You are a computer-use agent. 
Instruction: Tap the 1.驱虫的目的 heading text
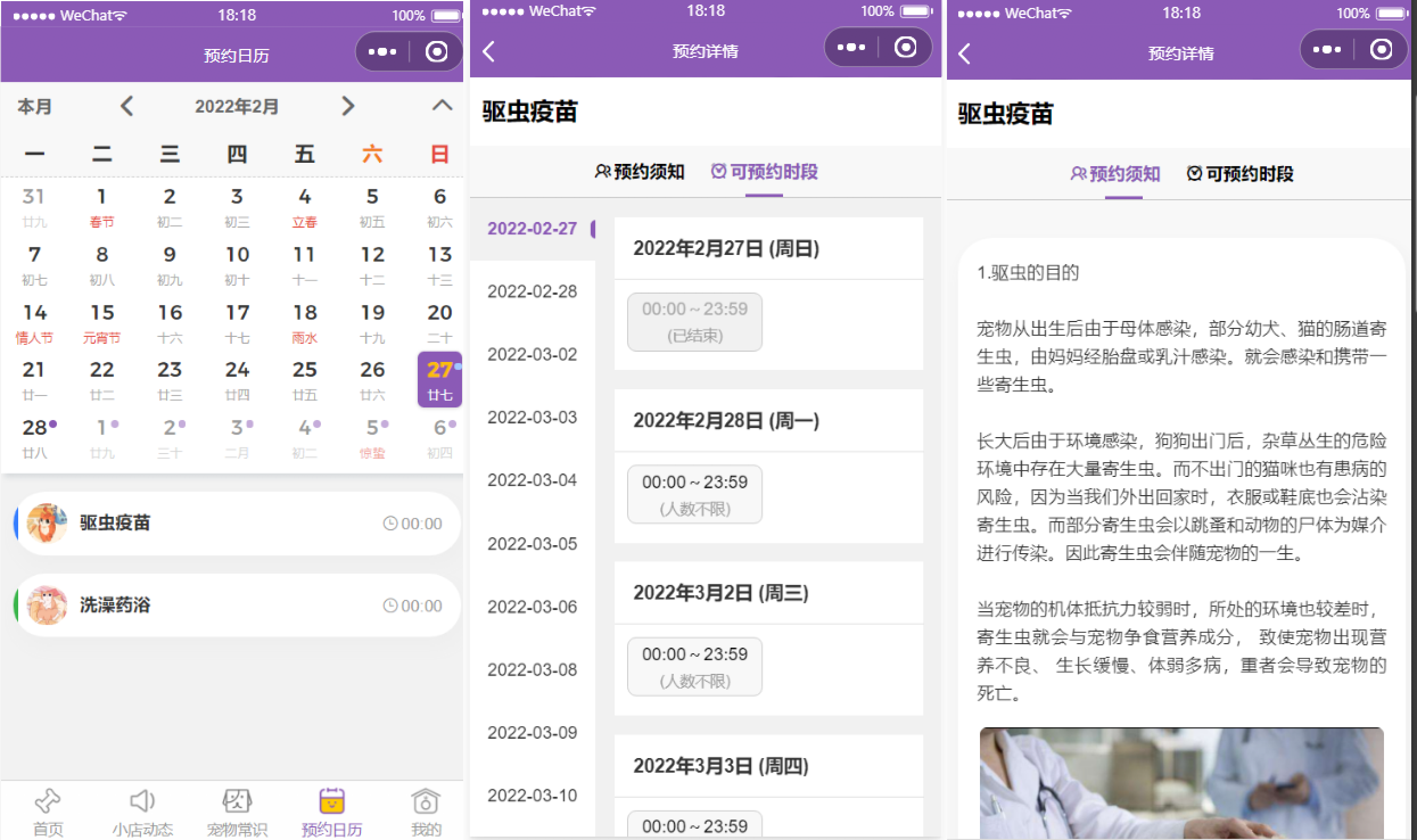coord(1028,273)
